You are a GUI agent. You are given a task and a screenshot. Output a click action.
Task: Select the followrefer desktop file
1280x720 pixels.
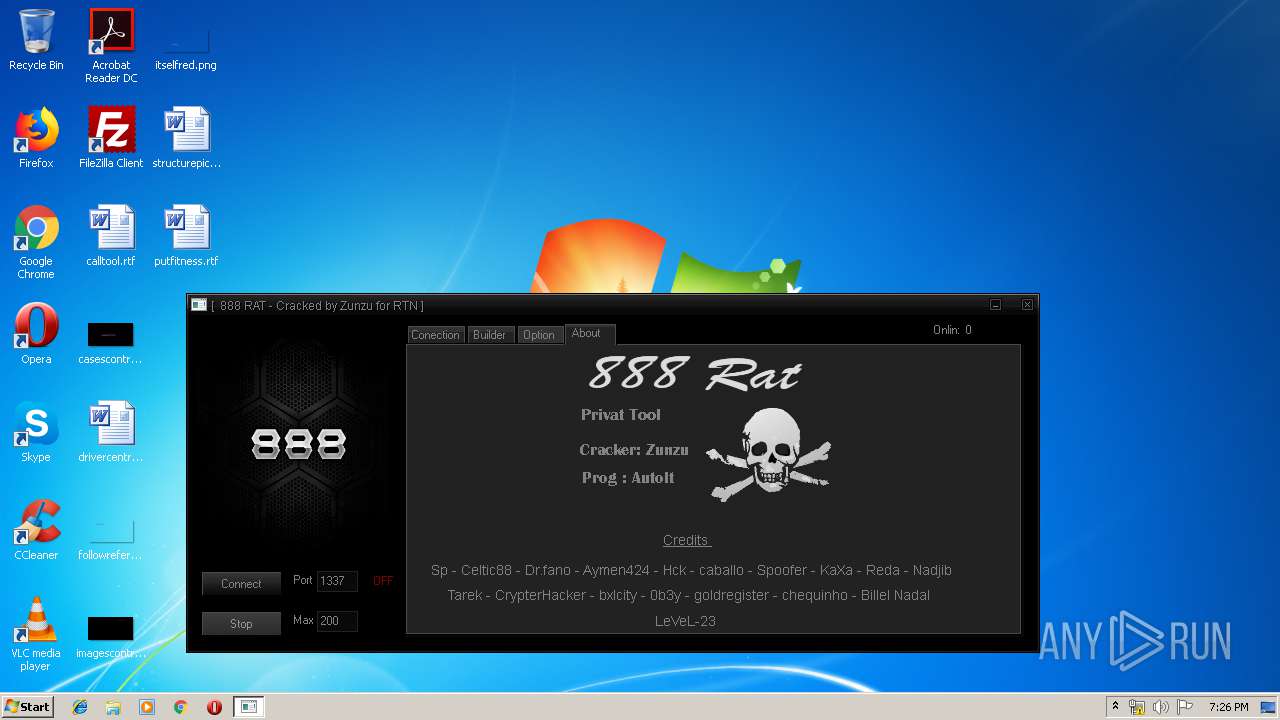click(111, 540)
